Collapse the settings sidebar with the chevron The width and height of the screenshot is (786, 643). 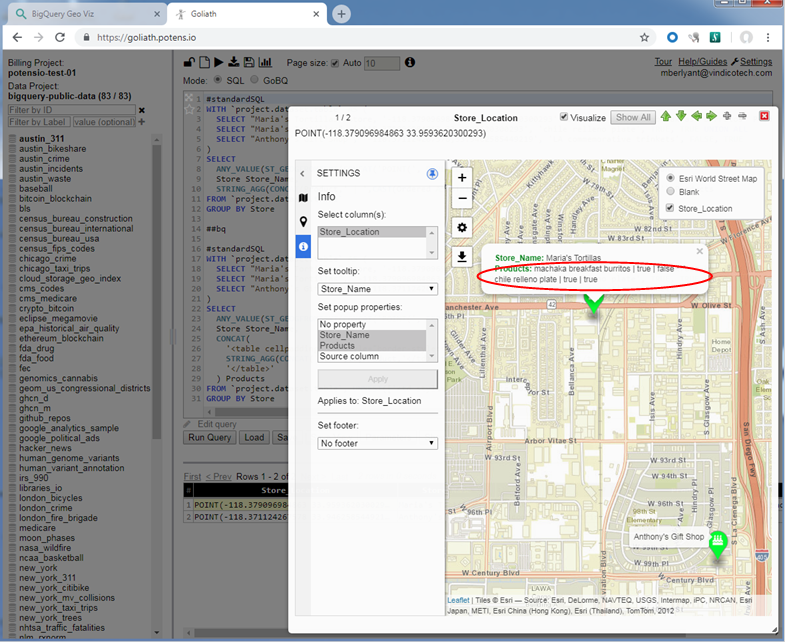(302, 173)
